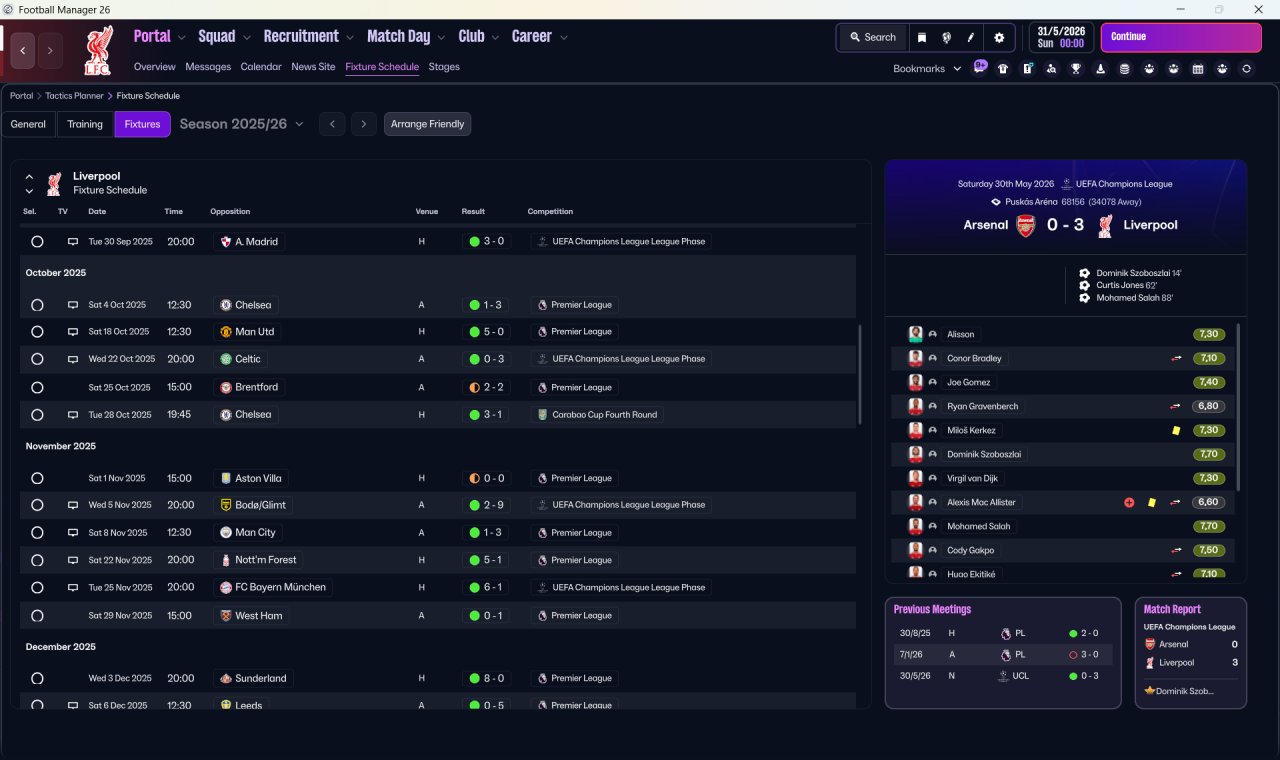Open the Portal breadcrumb link
This screenshot has height=760, width=1280.
click(x=22, y=96)
